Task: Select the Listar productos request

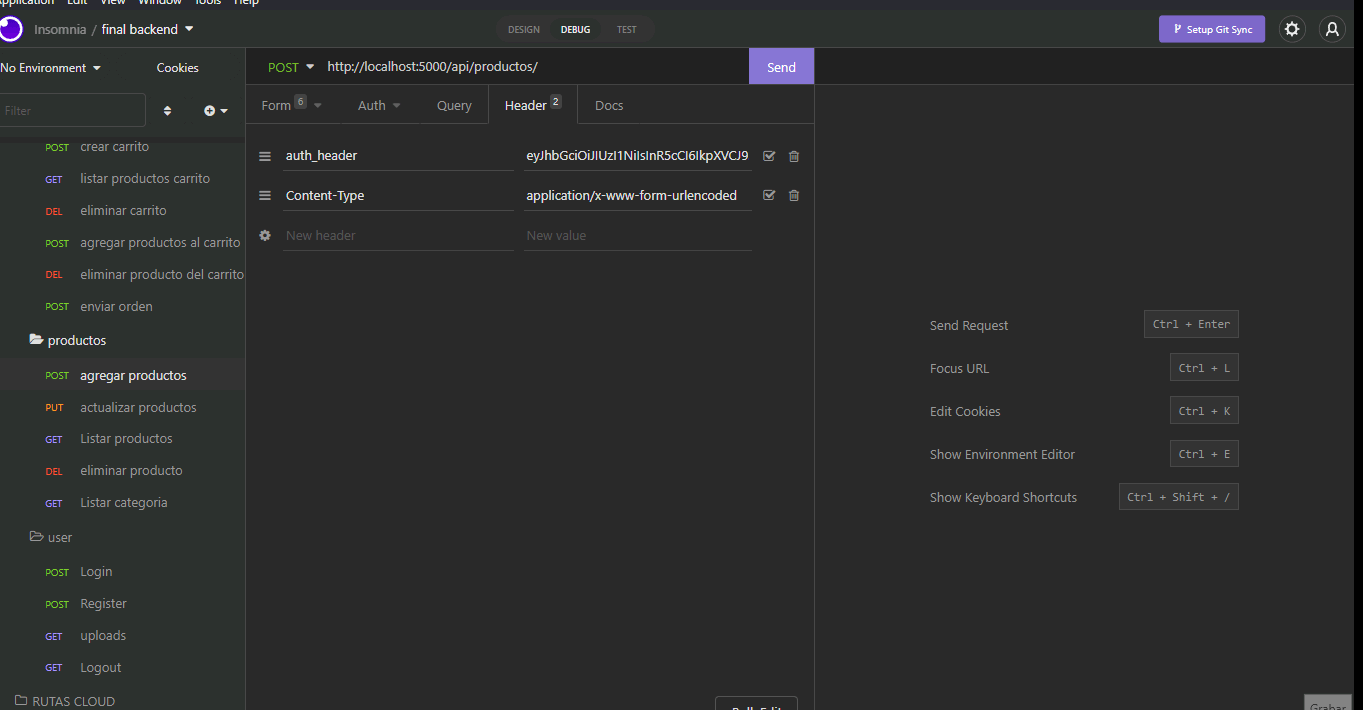Action: coord(125,438)
